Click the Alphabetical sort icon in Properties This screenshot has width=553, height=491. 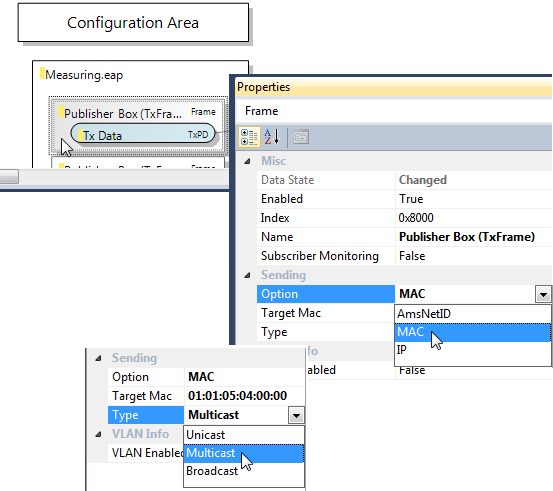pos(272,137)
